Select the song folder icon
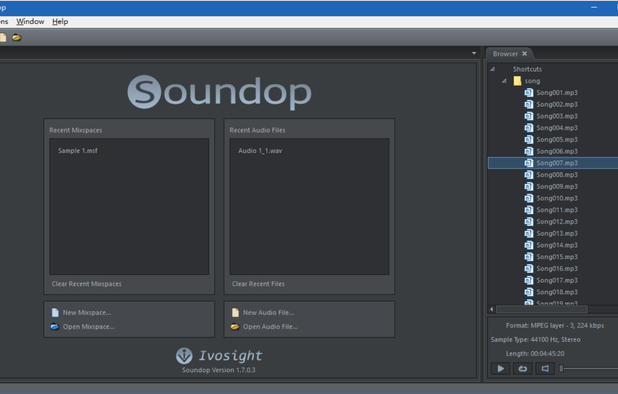The width and height of the screenshot is (618, 394). pos(517,81)
